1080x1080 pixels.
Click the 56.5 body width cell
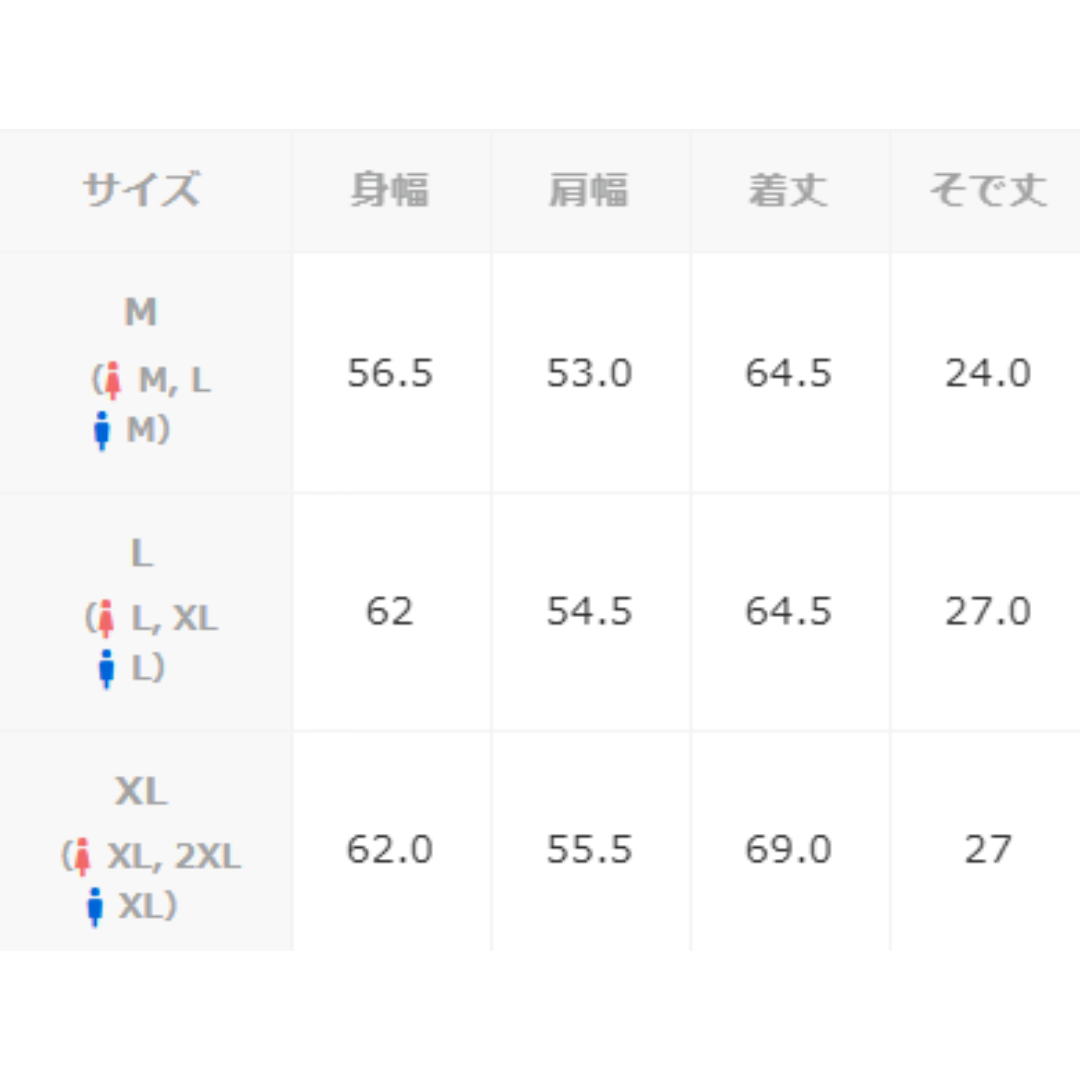(391, 373)
